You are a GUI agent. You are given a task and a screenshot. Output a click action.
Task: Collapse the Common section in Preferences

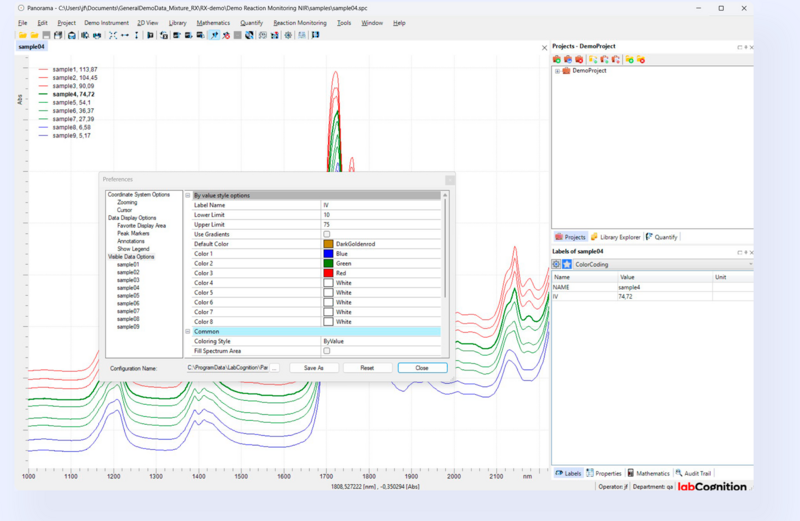188,332
